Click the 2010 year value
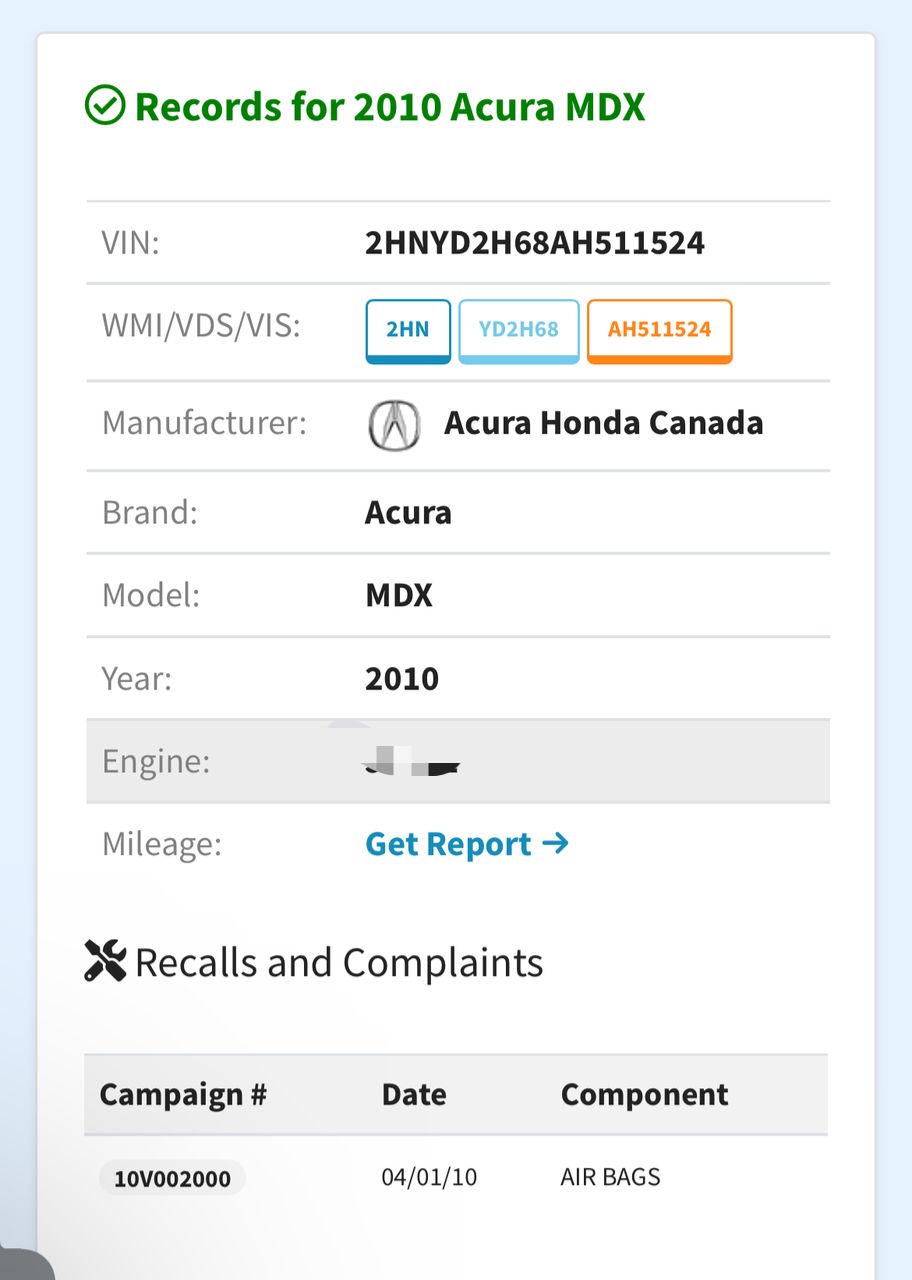This screenshot has width=912, height=1280. (x=402, y=679)
